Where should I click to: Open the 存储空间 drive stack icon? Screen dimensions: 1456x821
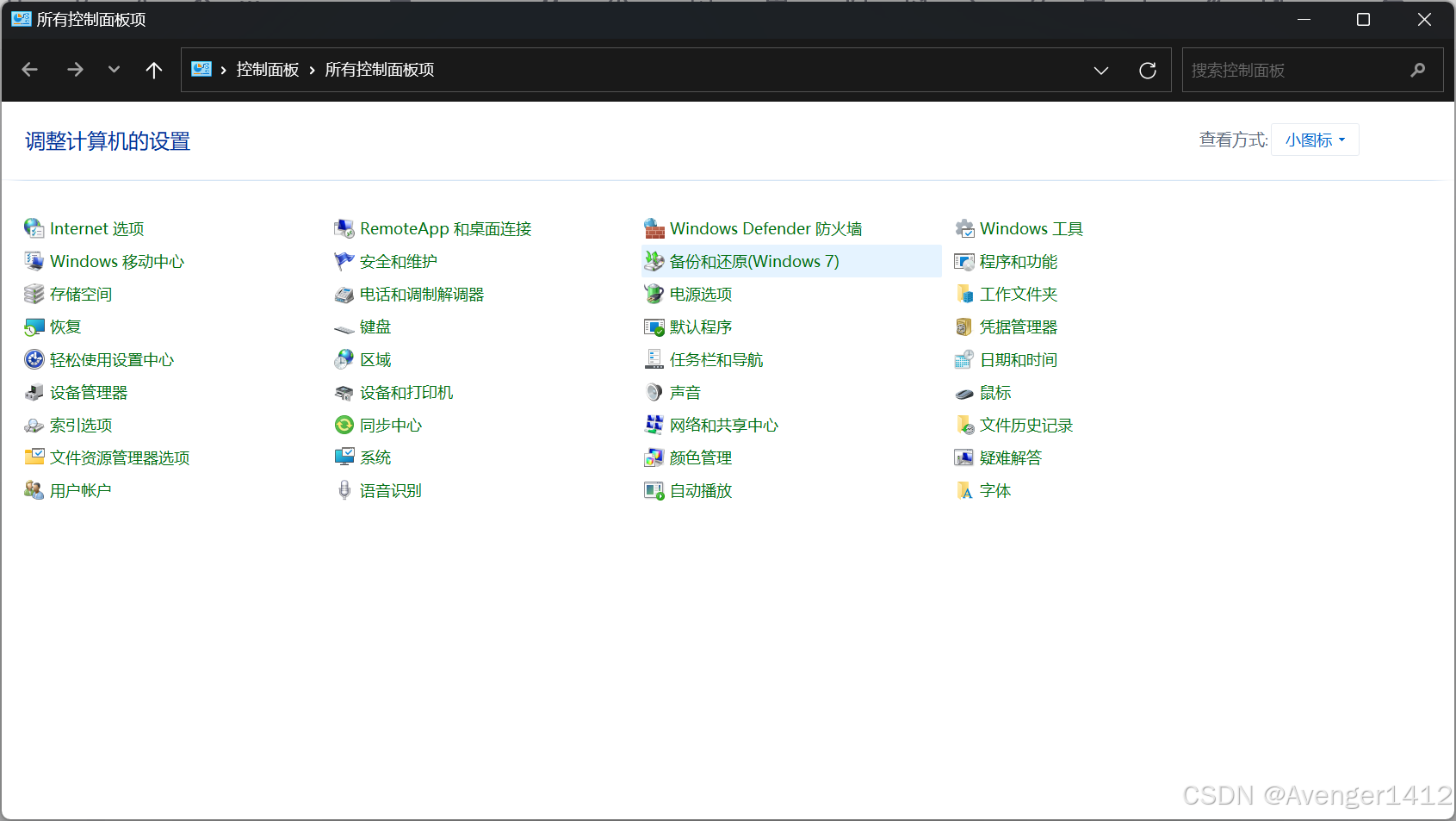pyautogui.click(x=34, y=294)
